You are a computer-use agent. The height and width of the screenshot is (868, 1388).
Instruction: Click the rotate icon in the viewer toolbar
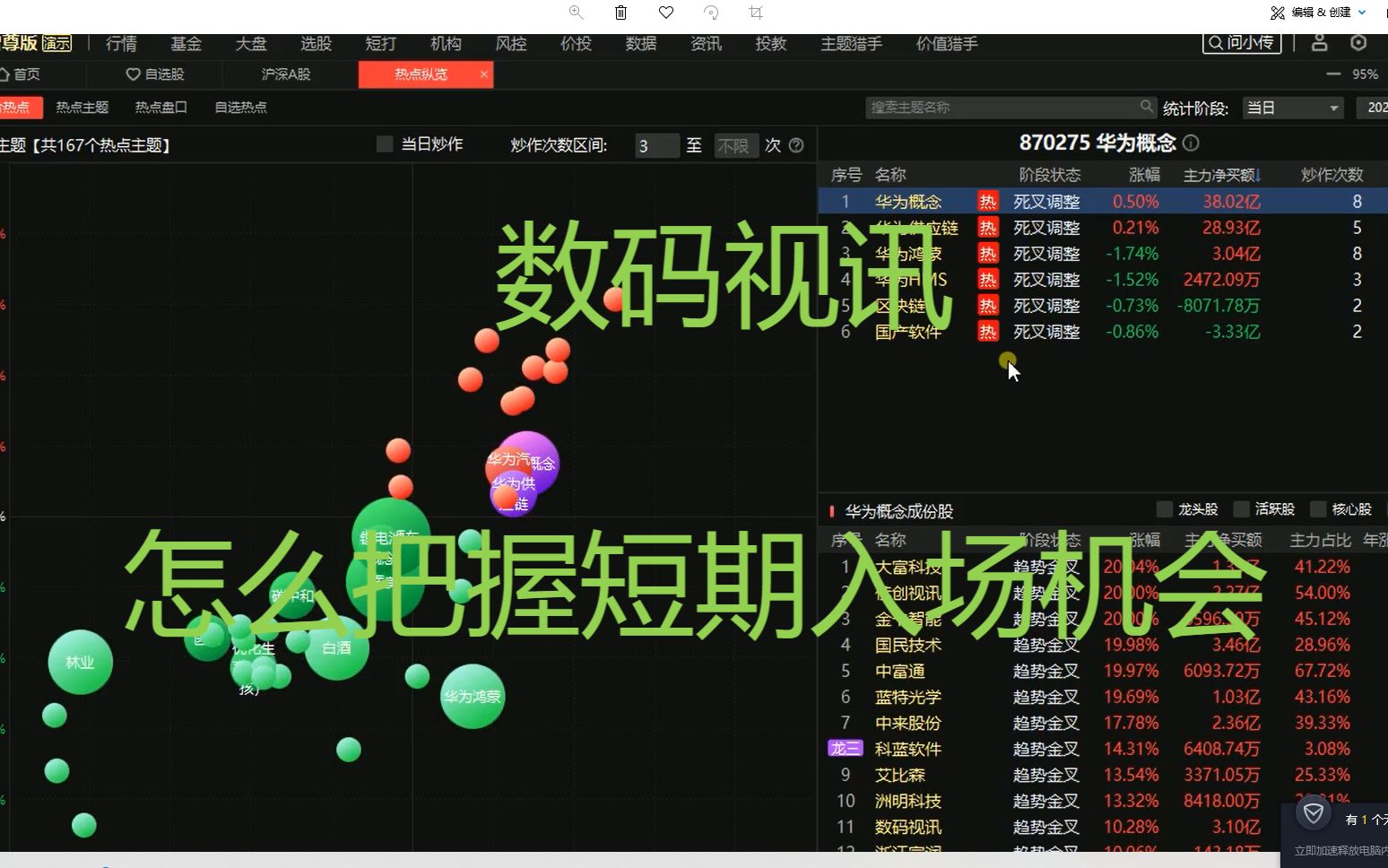point(711,13)
